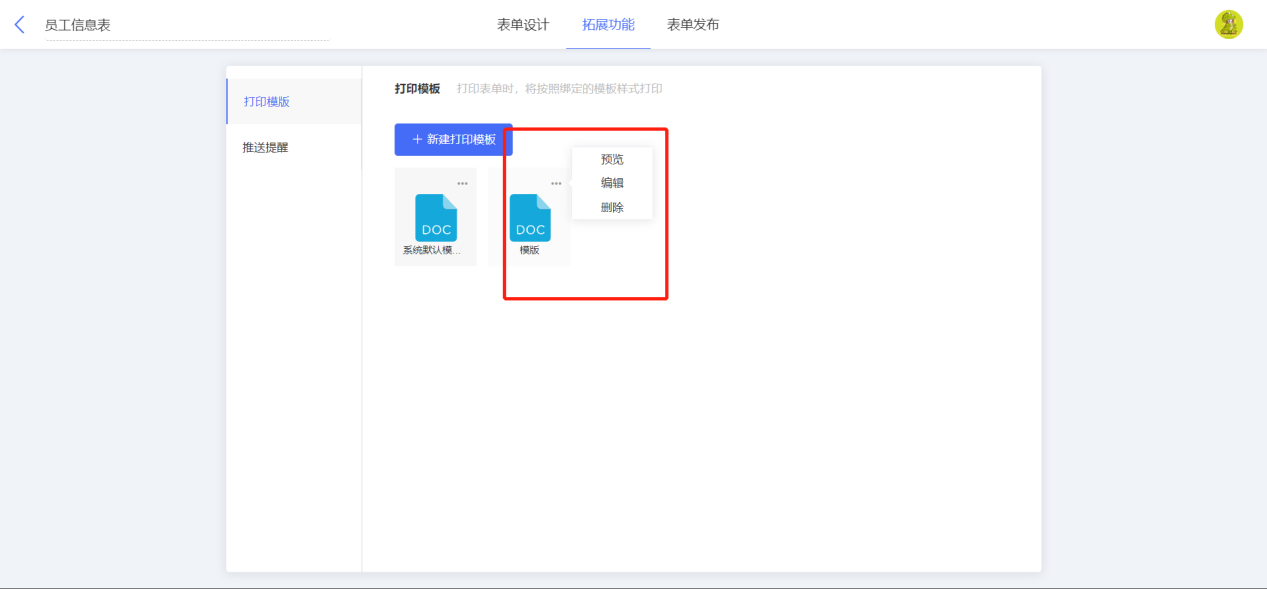Image resolution: width=1267 pixels, height=589 pixels.
Task: Select the 系统默认模板 DOC file icon
Action: 436,218
